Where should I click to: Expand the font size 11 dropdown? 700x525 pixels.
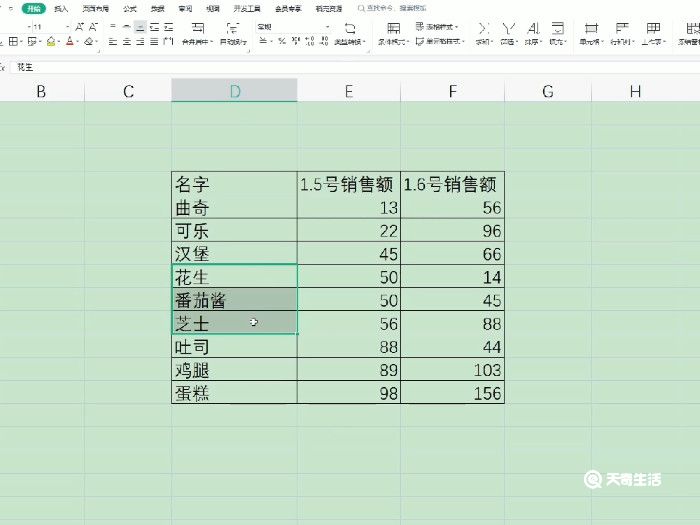point(67,27)
